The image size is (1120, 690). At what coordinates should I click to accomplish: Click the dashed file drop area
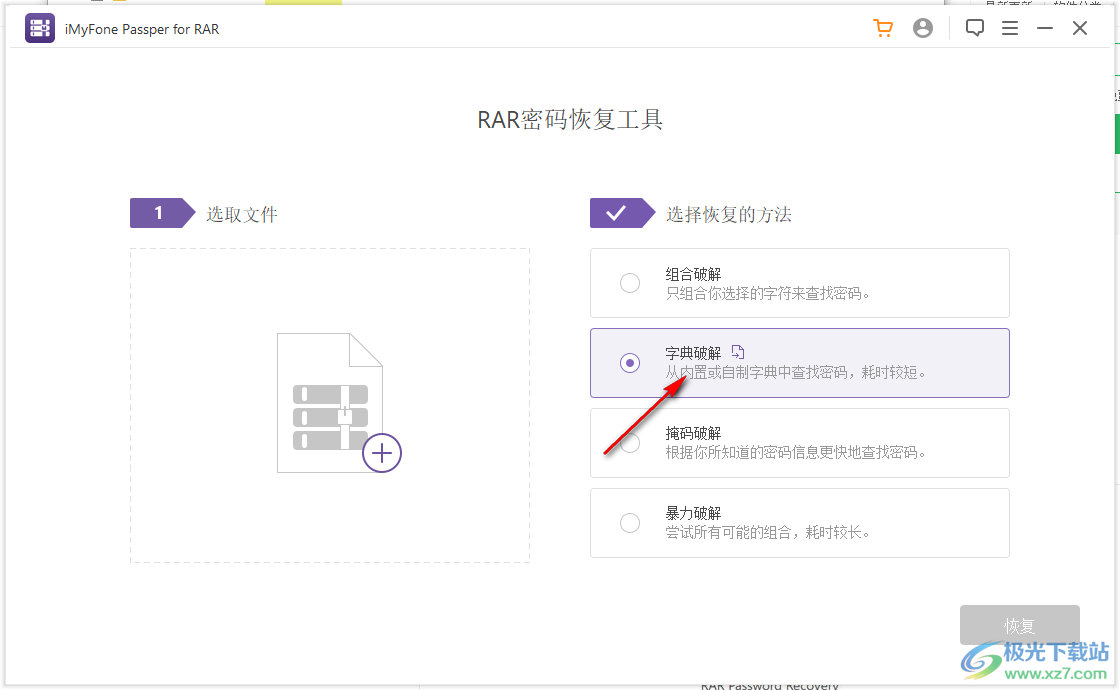[330, 406]
